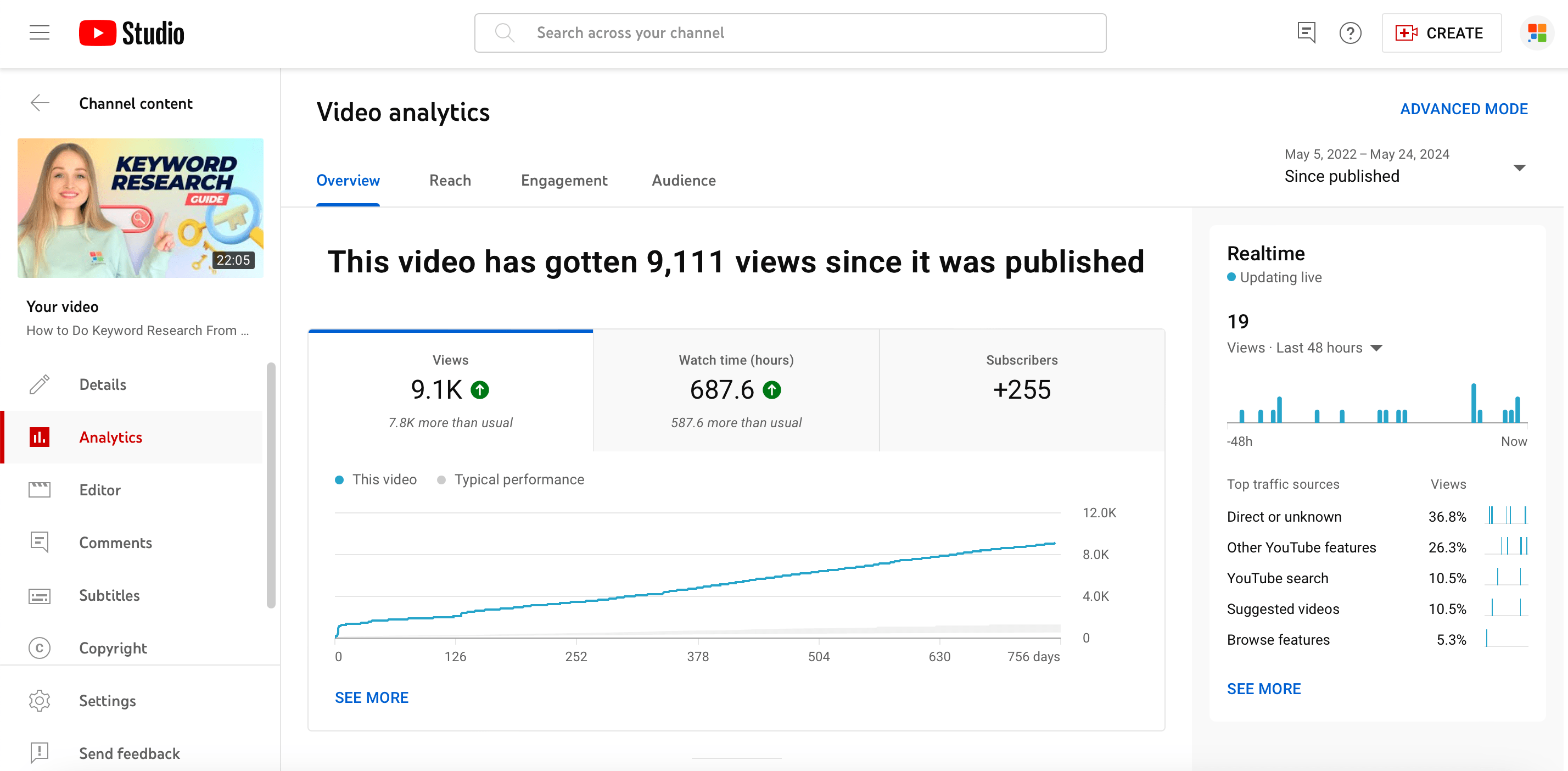Click the realtime 48-hour bar chart
Viewport: 1568px width, 771px height.
point(1377,403)
